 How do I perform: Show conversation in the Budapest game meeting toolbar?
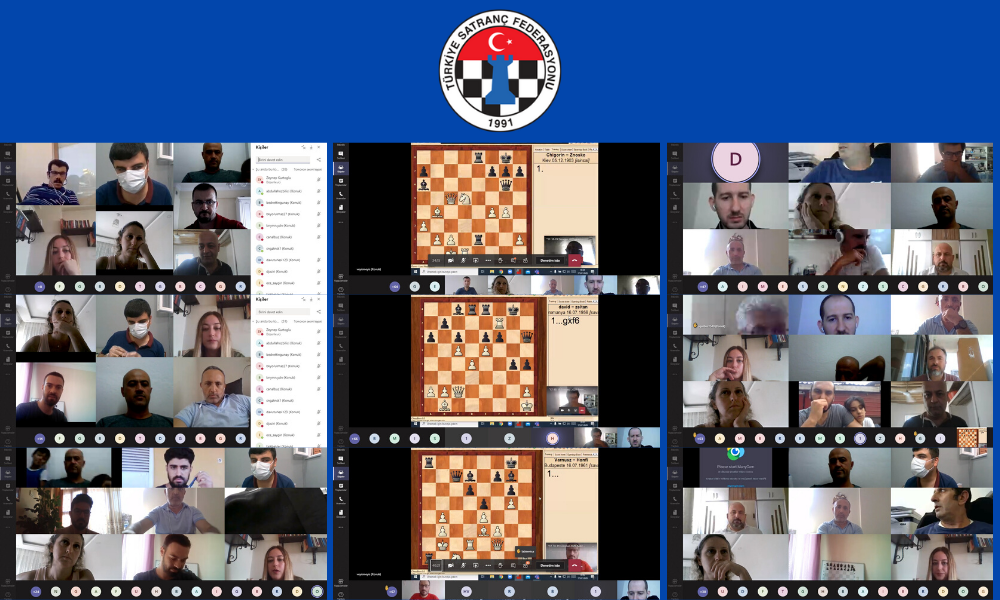tap(513, 565)
